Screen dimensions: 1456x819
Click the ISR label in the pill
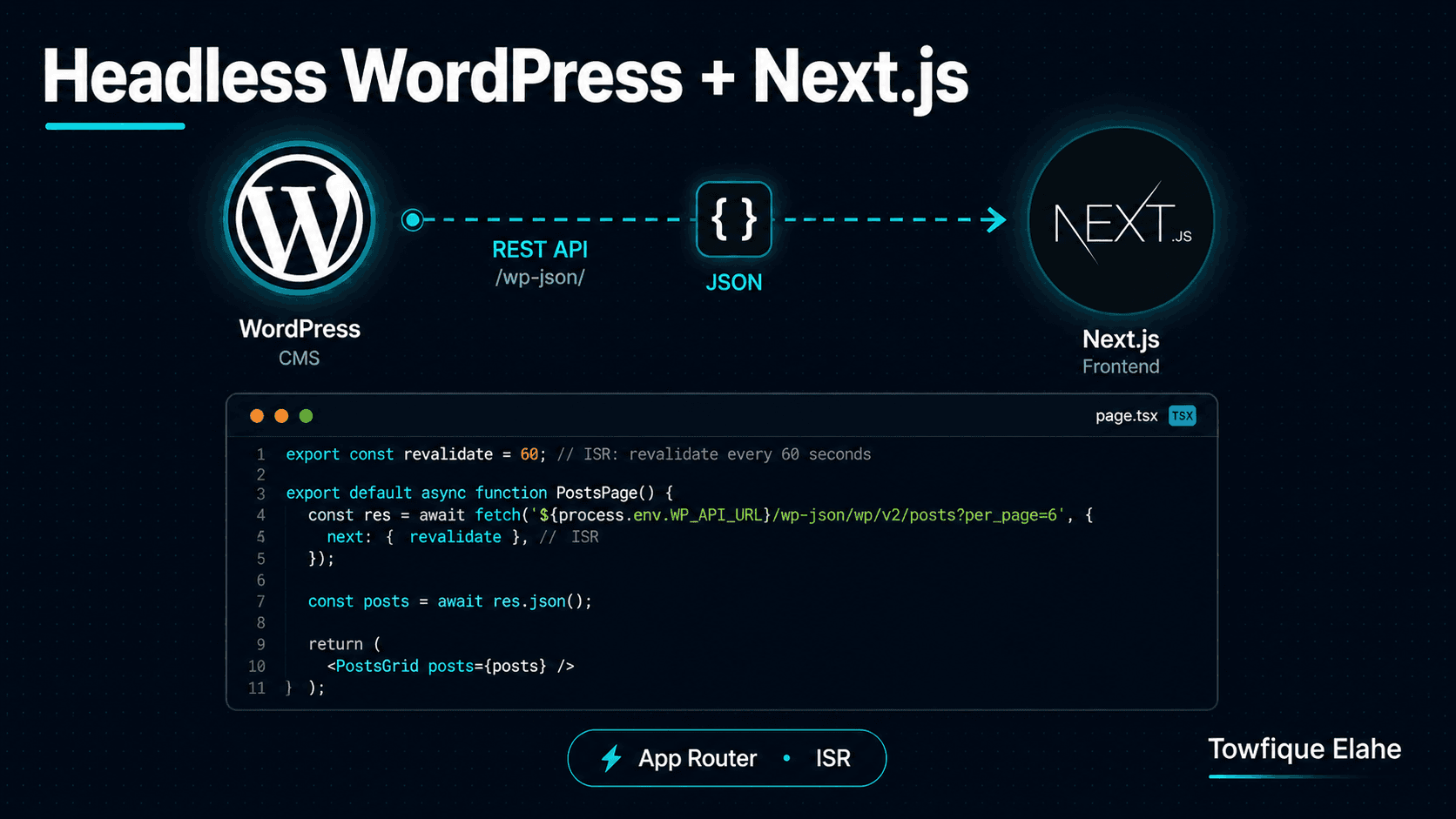832,758
